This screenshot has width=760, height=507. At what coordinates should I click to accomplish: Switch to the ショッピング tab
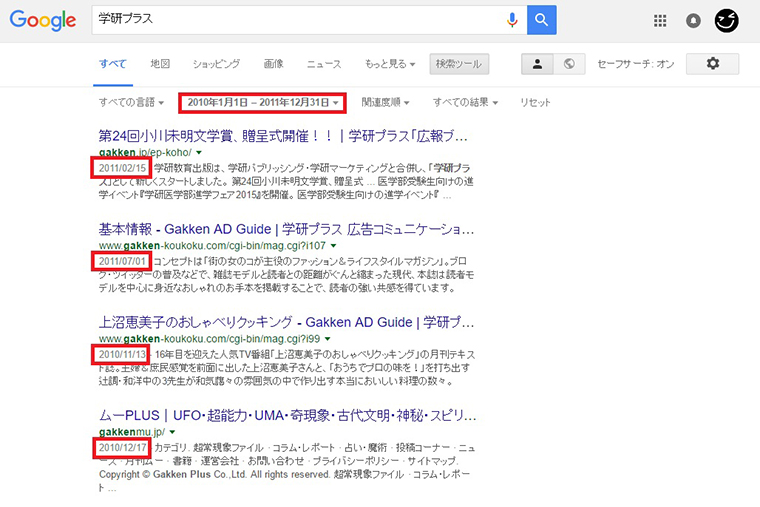pos(216,64)
